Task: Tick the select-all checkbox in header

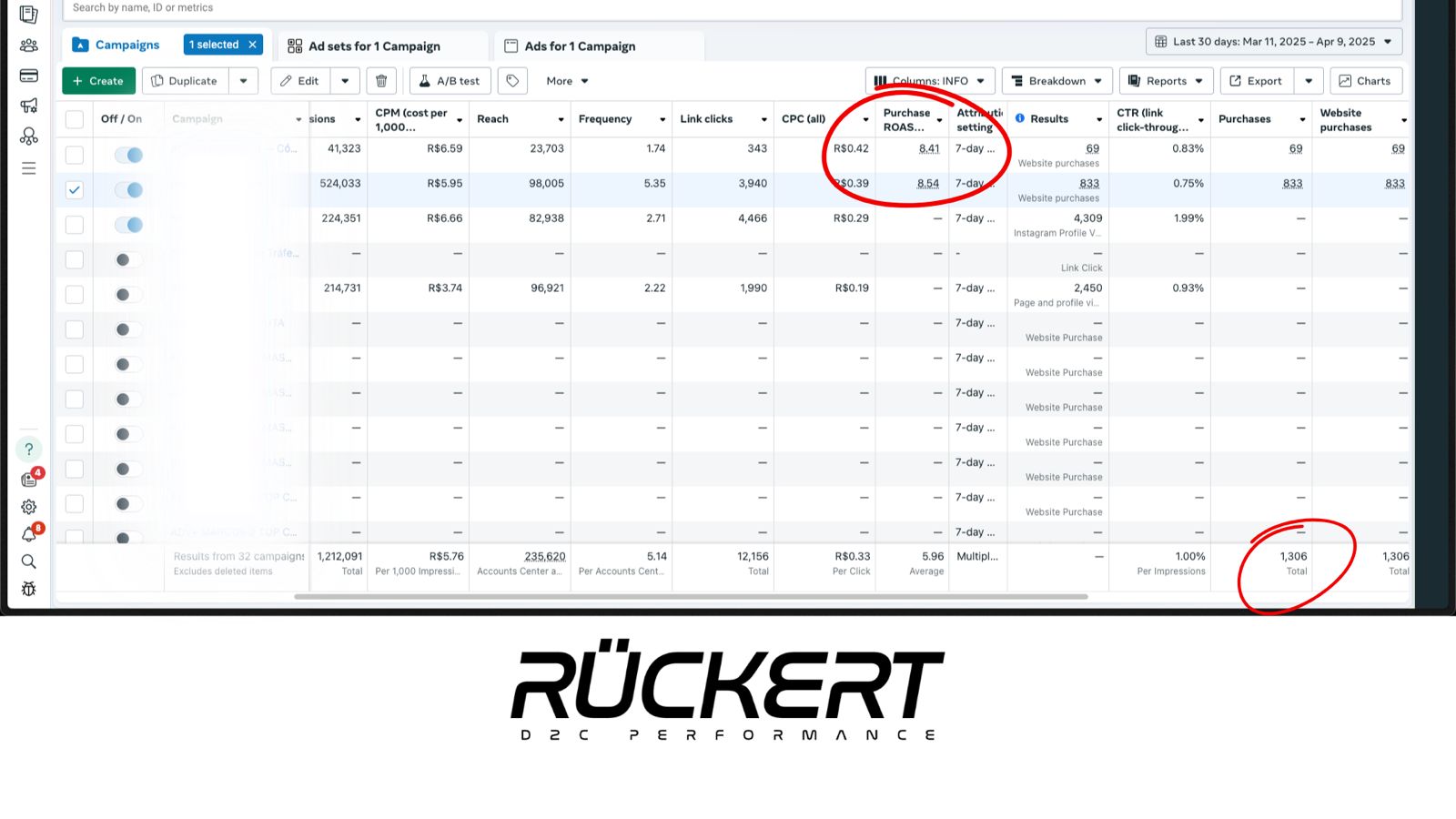Action: coord(75,119)
